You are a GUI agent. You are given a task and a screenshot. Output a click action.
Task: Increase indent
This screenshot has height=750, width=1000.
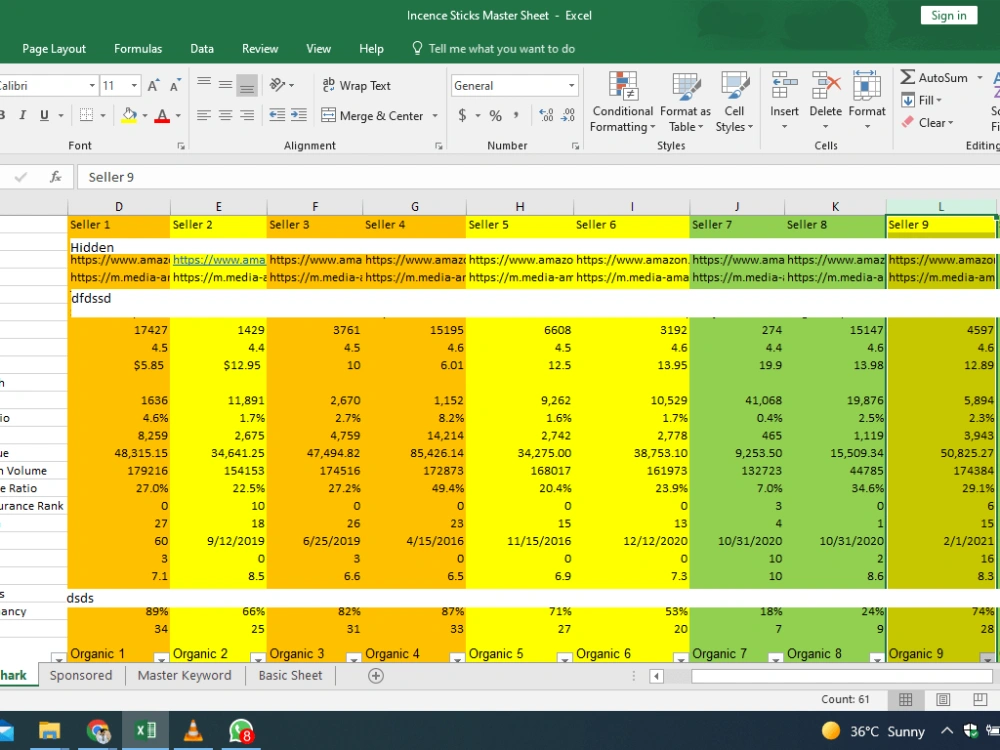(298, 115)
